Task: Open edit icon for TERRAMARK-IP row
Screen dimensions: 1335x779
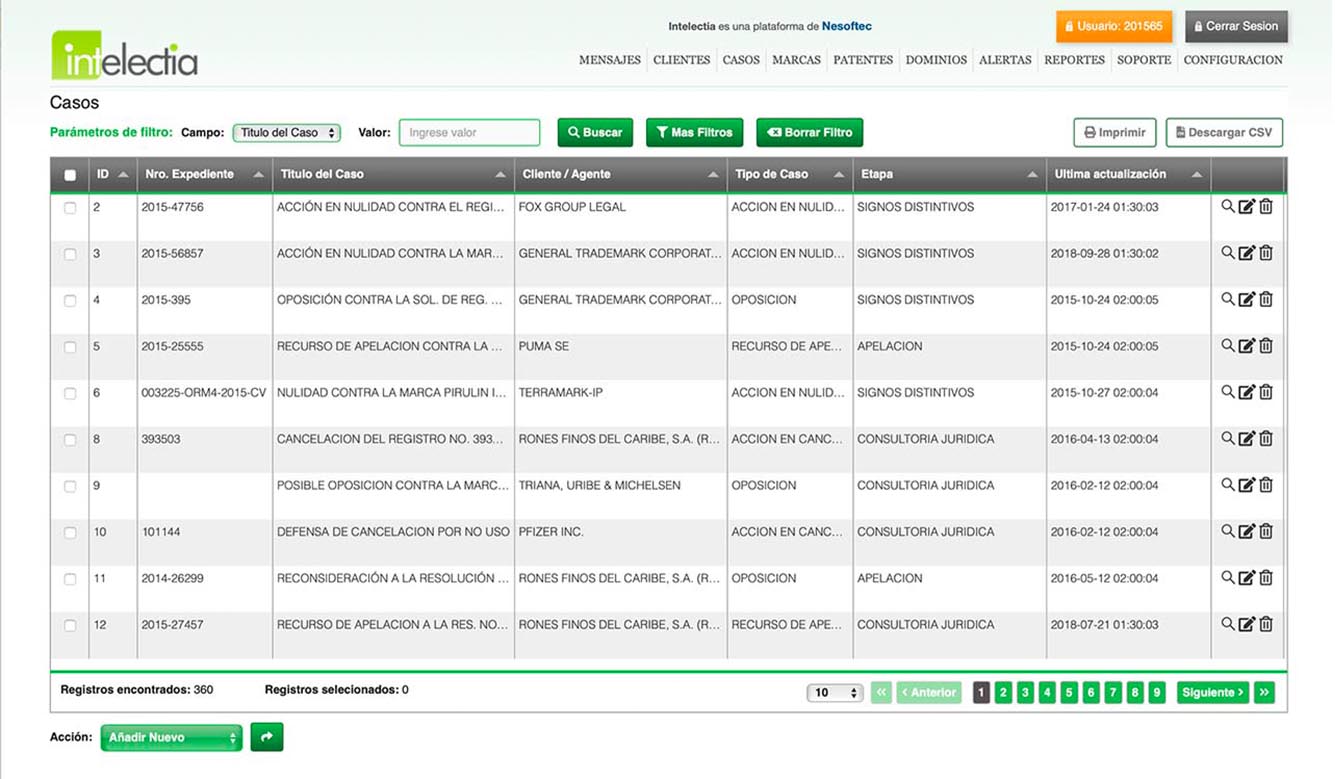Action: [x=1246, y=393]
